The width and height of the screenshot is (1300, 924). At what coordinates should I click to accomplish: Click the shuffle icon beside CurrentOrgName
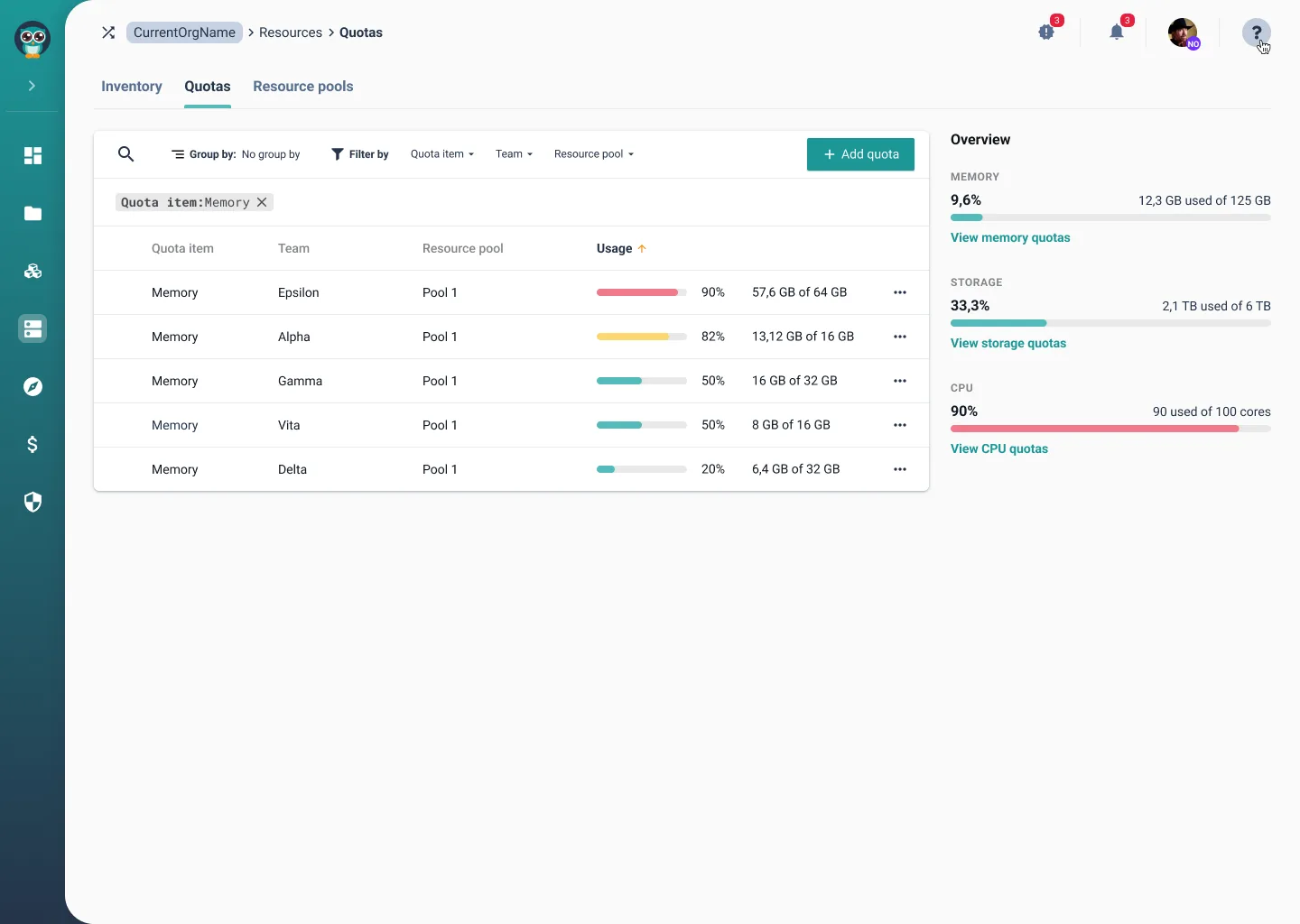(x=108, y=32)
